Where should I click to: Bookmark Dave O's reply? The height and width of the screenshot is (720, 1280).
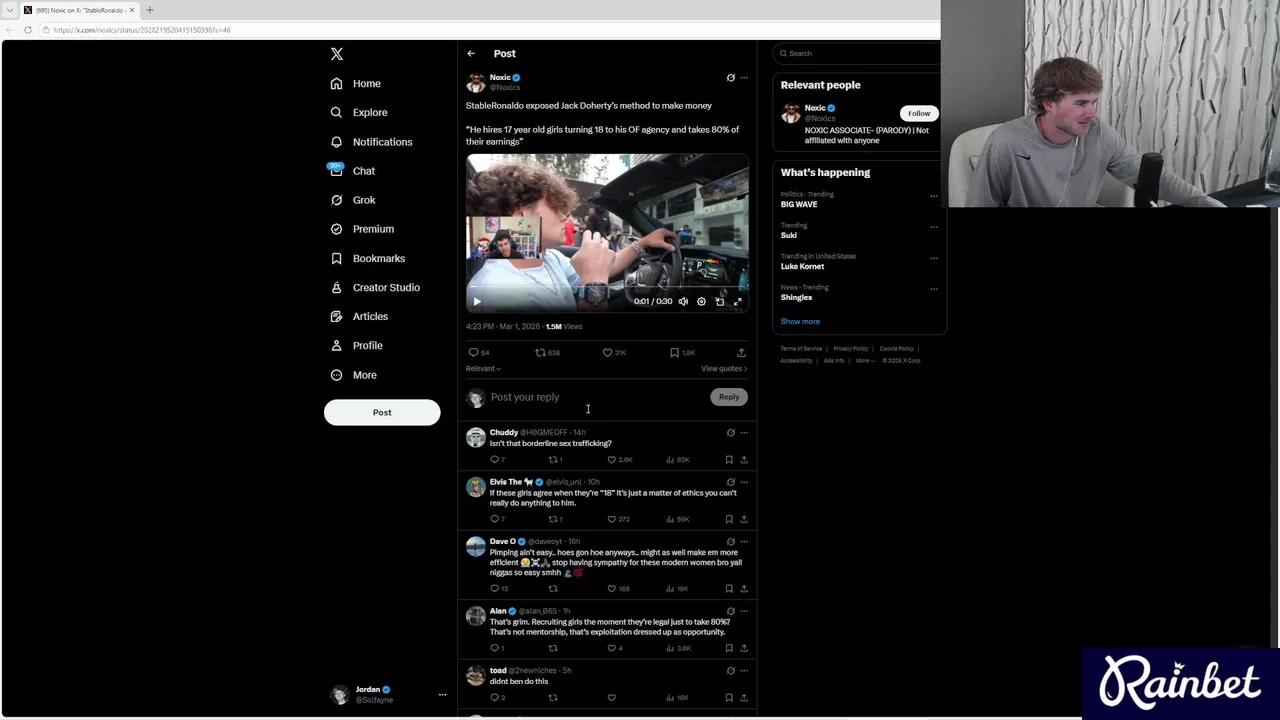coord(729,589)
